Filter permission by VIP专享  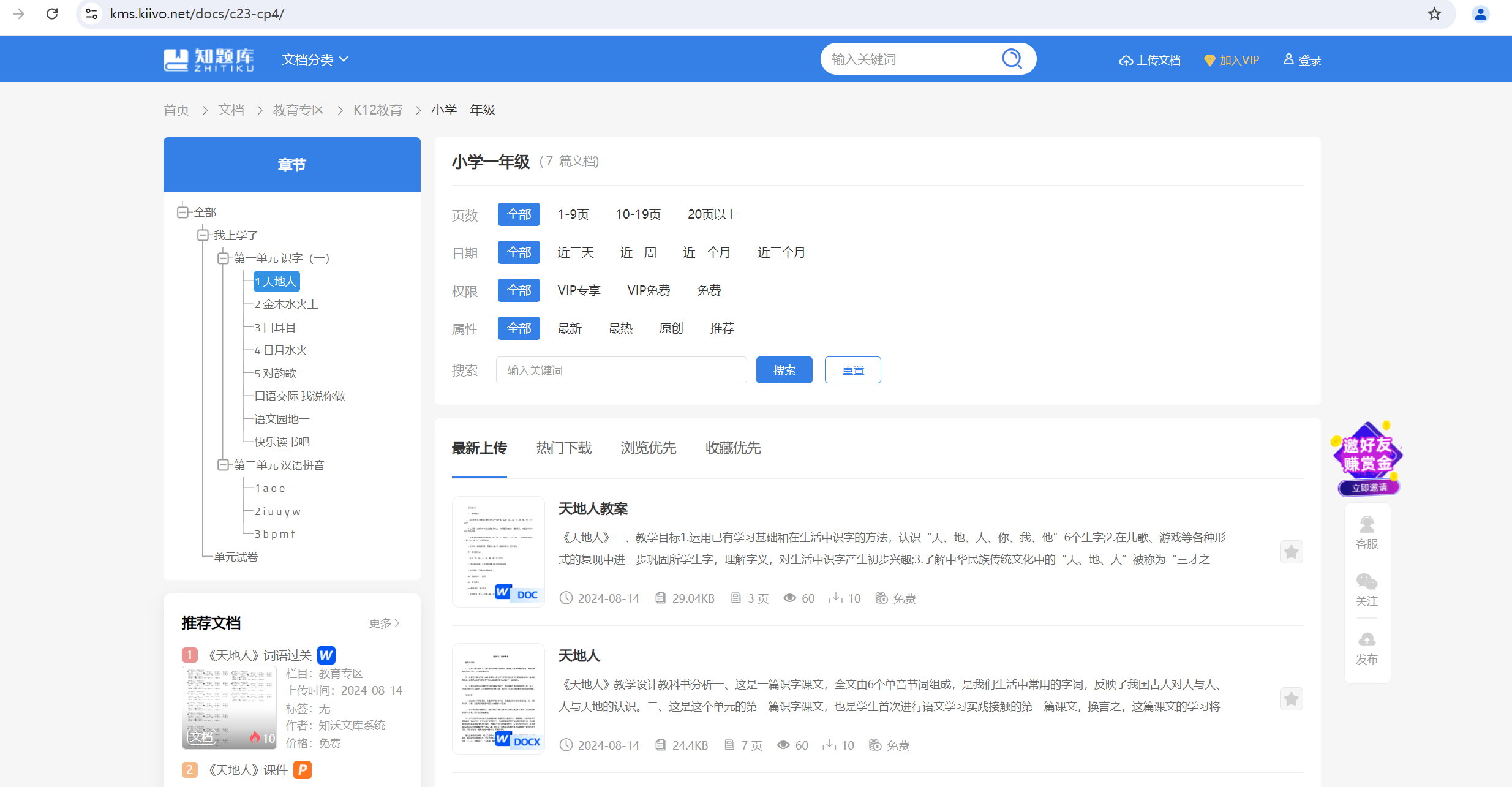[579, 290]
